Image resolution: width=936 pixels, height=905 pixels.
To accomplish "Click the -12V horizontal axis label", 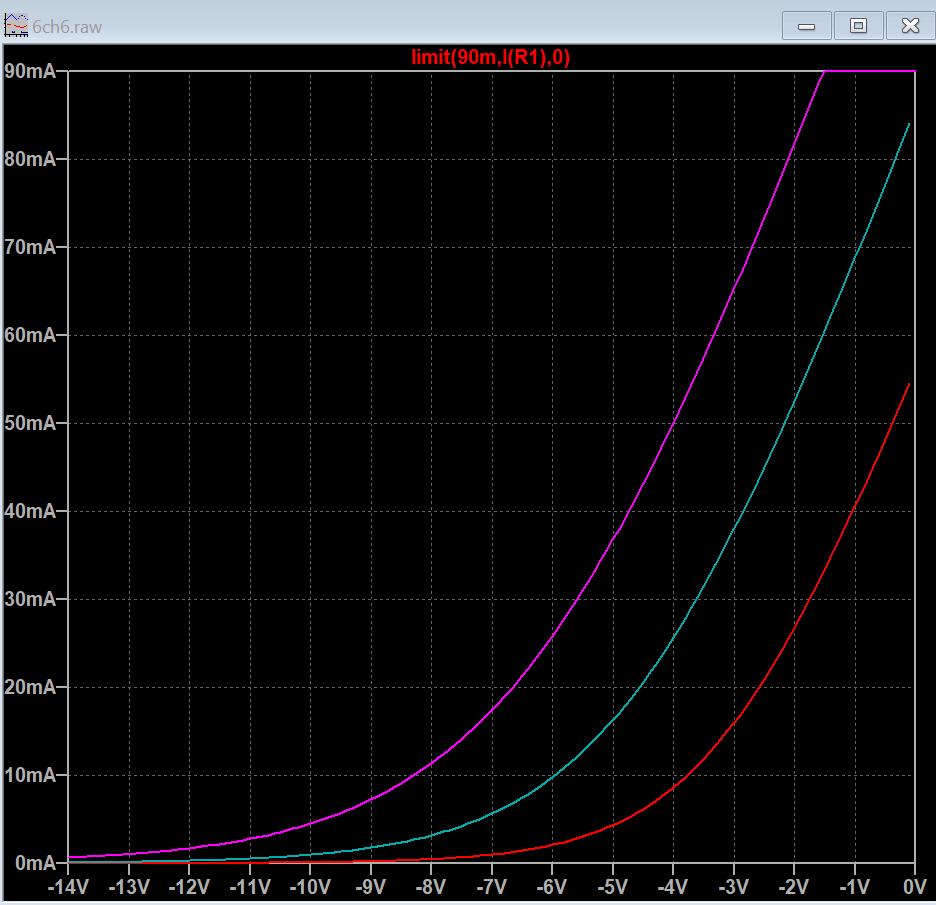I will click(189, 887).
